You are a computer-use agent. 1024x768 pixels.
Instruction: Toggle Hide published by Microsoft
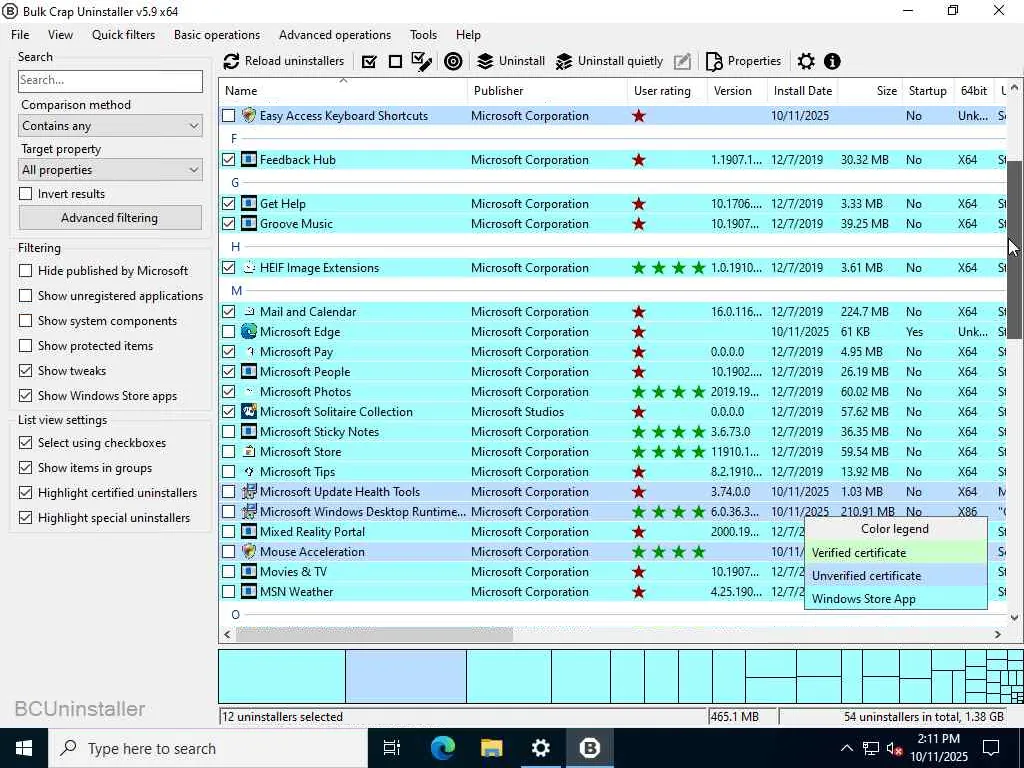tap(25, 270)
